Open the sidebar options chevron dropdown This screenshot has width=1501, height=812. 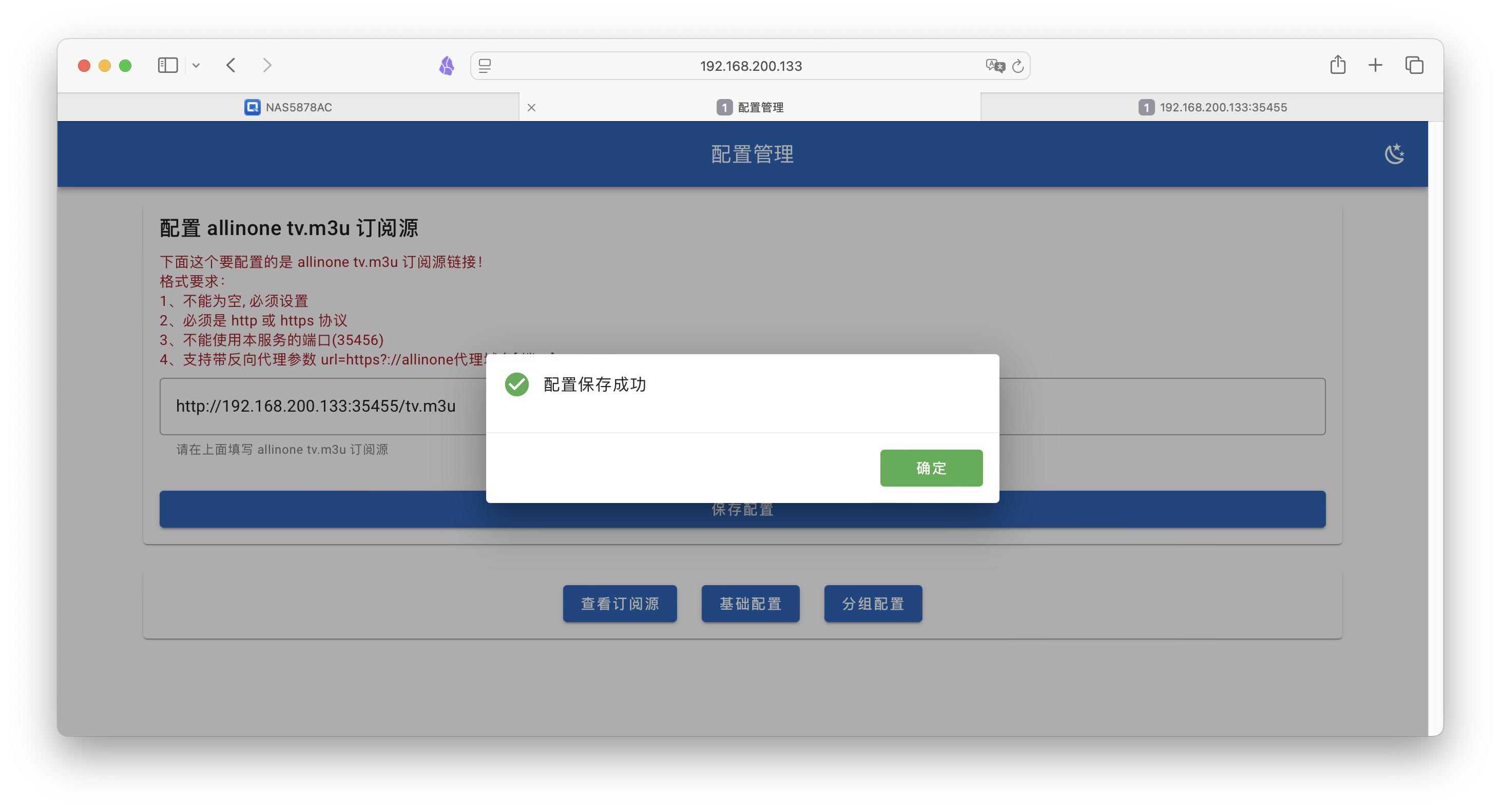click(196, 65)
